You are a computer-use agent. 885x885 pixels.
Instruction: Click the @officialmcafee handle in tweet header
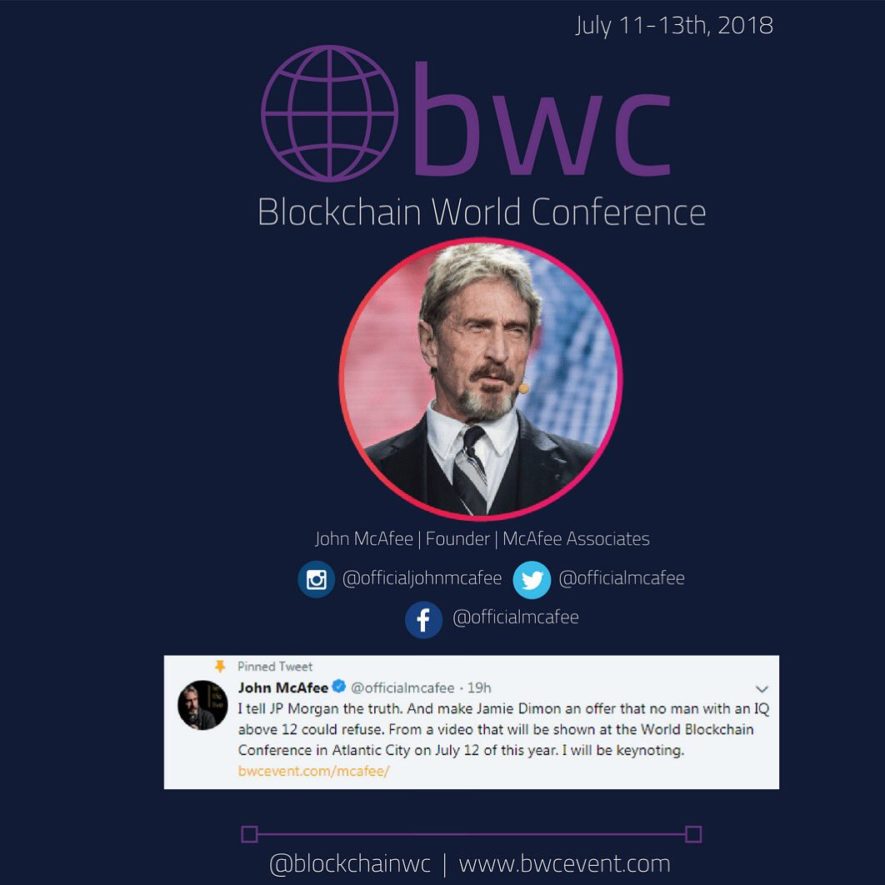pyautogui.click(x=402, y=687)
